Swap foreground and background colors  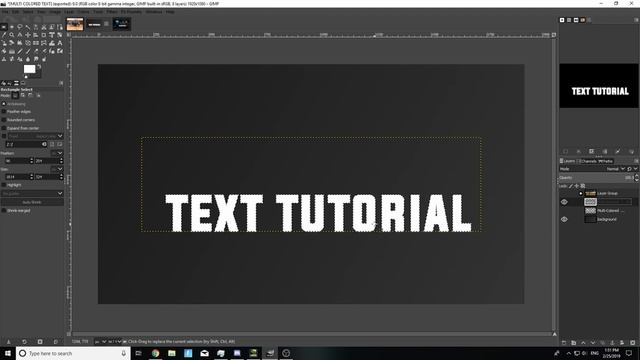39,66
